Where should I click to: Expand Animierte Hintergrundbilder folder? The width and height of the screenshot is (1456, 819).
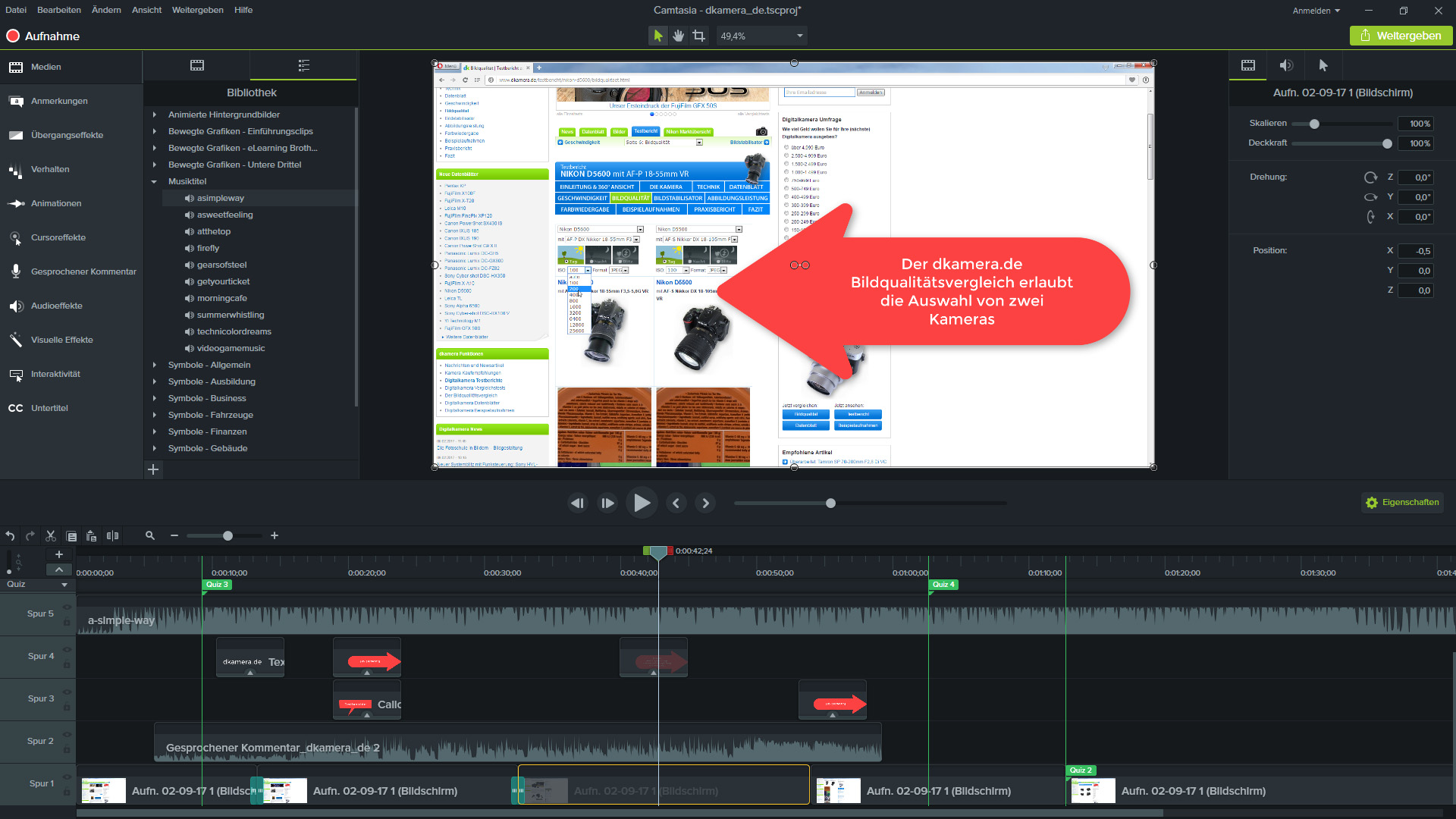[155, 115]
